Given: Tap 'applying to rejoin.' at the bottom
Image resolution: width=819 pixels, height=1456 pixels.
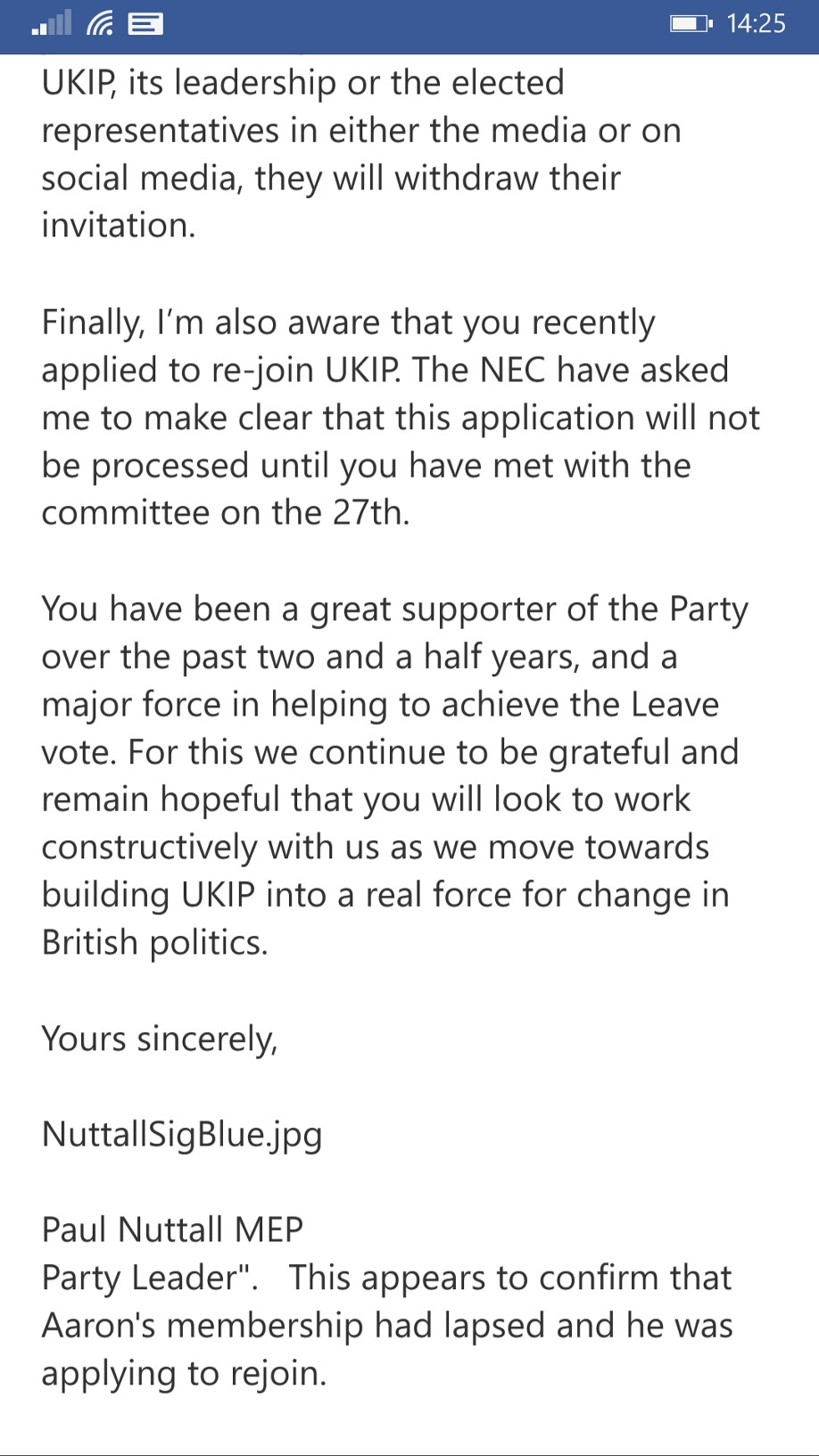Looking at the screenshot, I should click(185, 1373).
